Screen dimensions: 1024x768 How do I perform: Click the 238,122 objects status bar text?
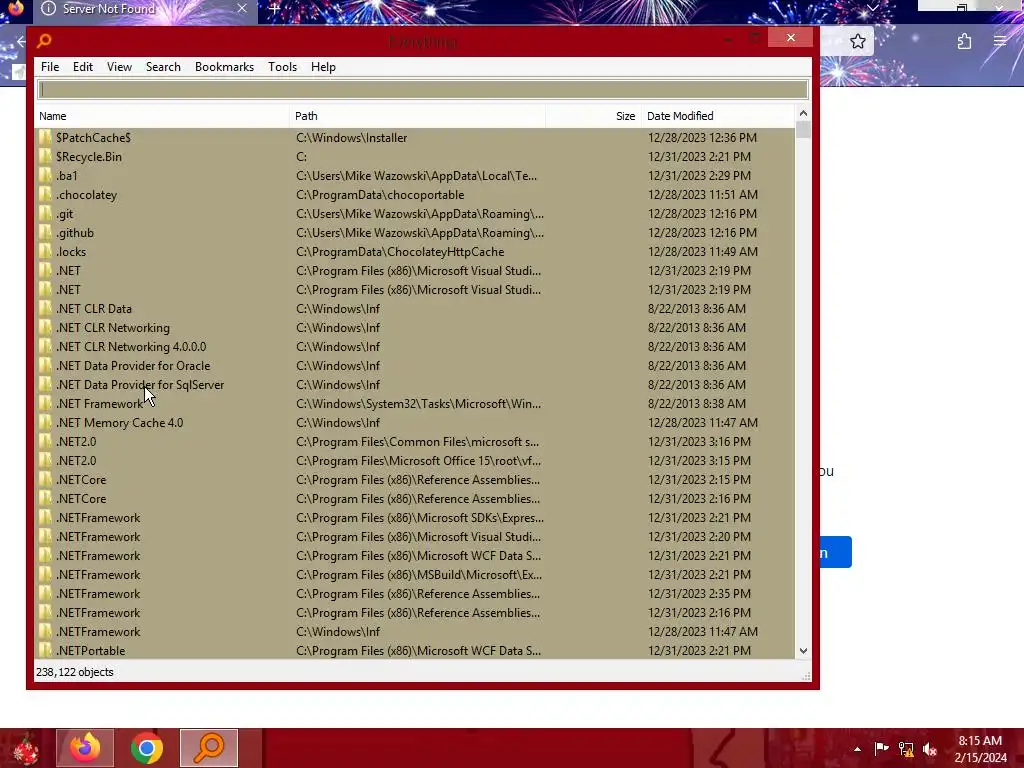pos(74,672)
